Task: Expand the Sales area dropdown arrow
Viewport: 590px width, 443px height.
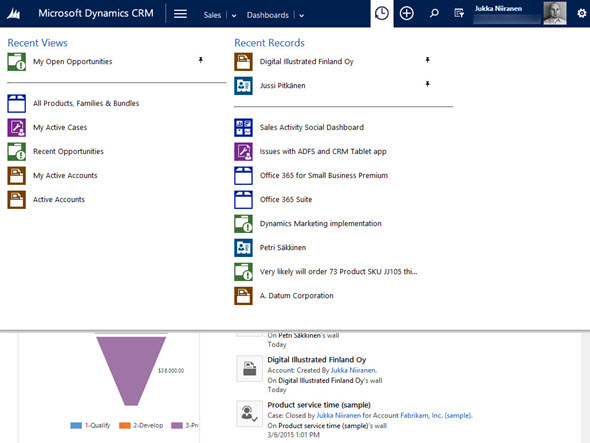Action: (x=234, y=15)
